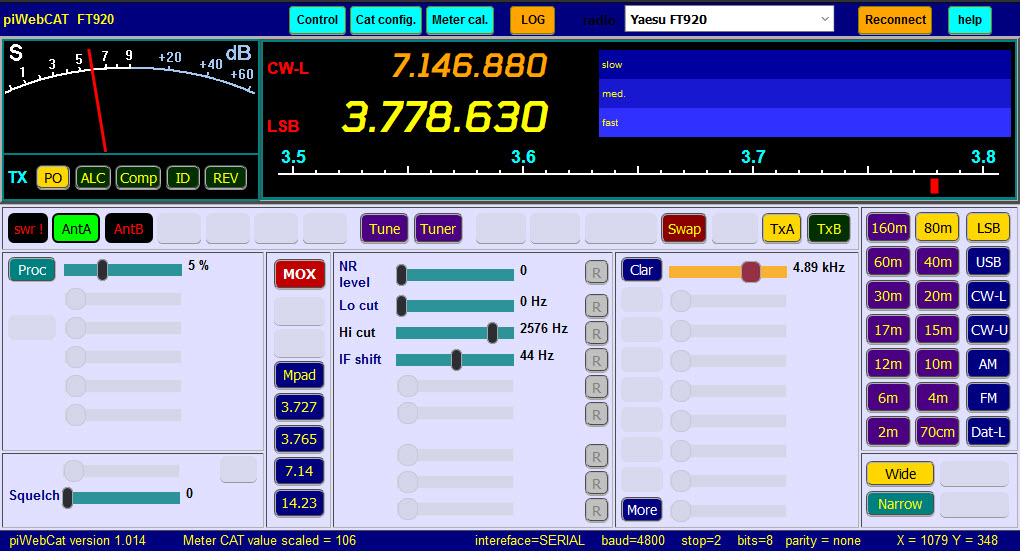Switch to AM mode
Screen dimensions: 1020x553
pyautogui.click(x=988, y=364)
